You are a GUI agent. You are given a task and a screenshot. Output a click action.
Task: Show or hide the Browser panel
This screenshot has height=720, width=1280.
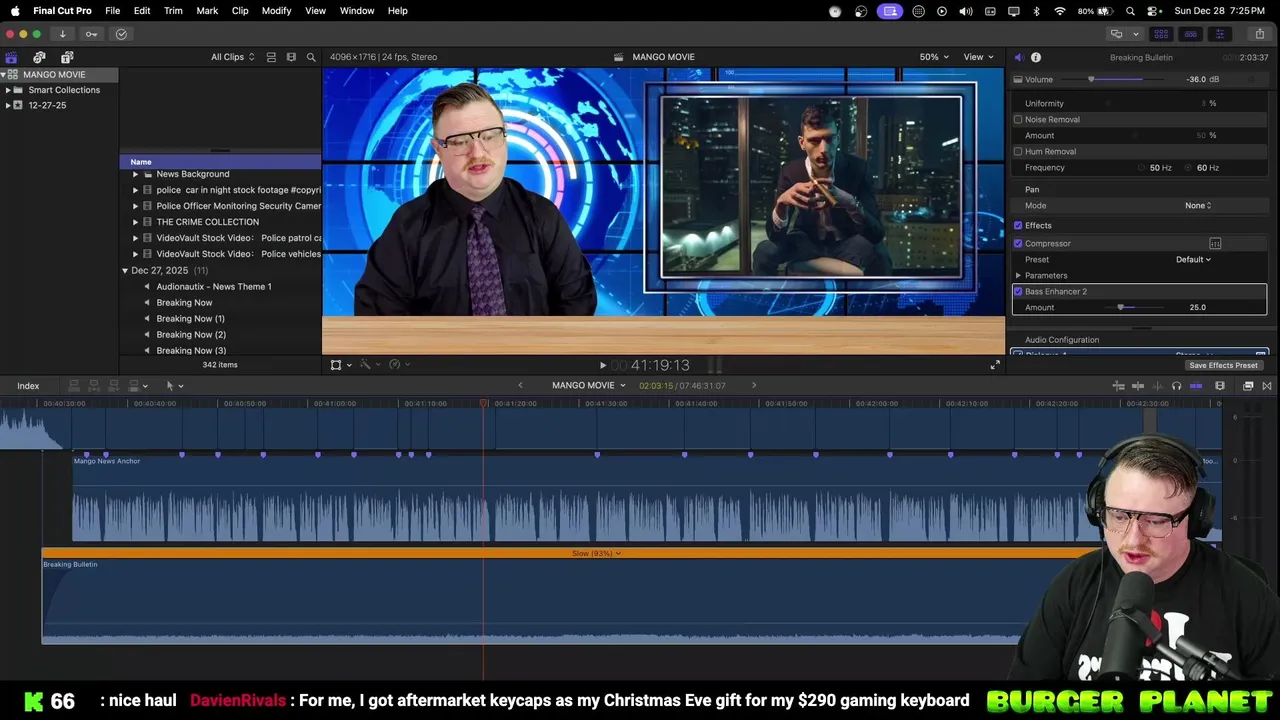(1161, 34)
